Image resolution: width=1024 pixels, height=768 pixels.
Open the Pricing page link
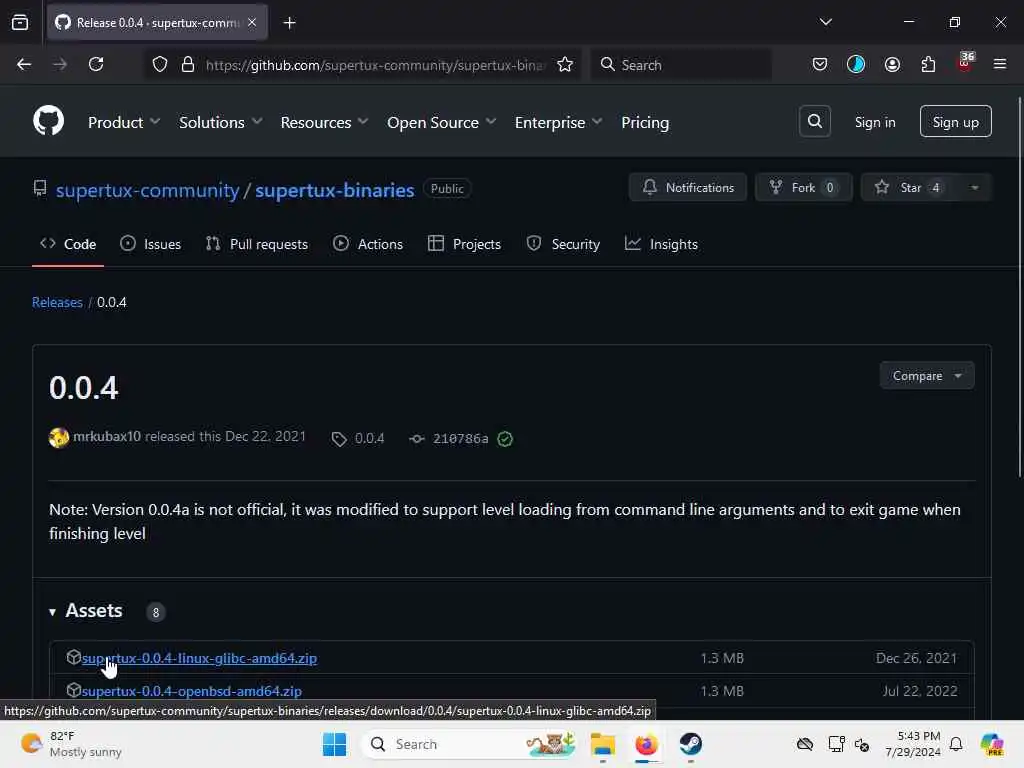pyautogui.click(x=645, y=122)
